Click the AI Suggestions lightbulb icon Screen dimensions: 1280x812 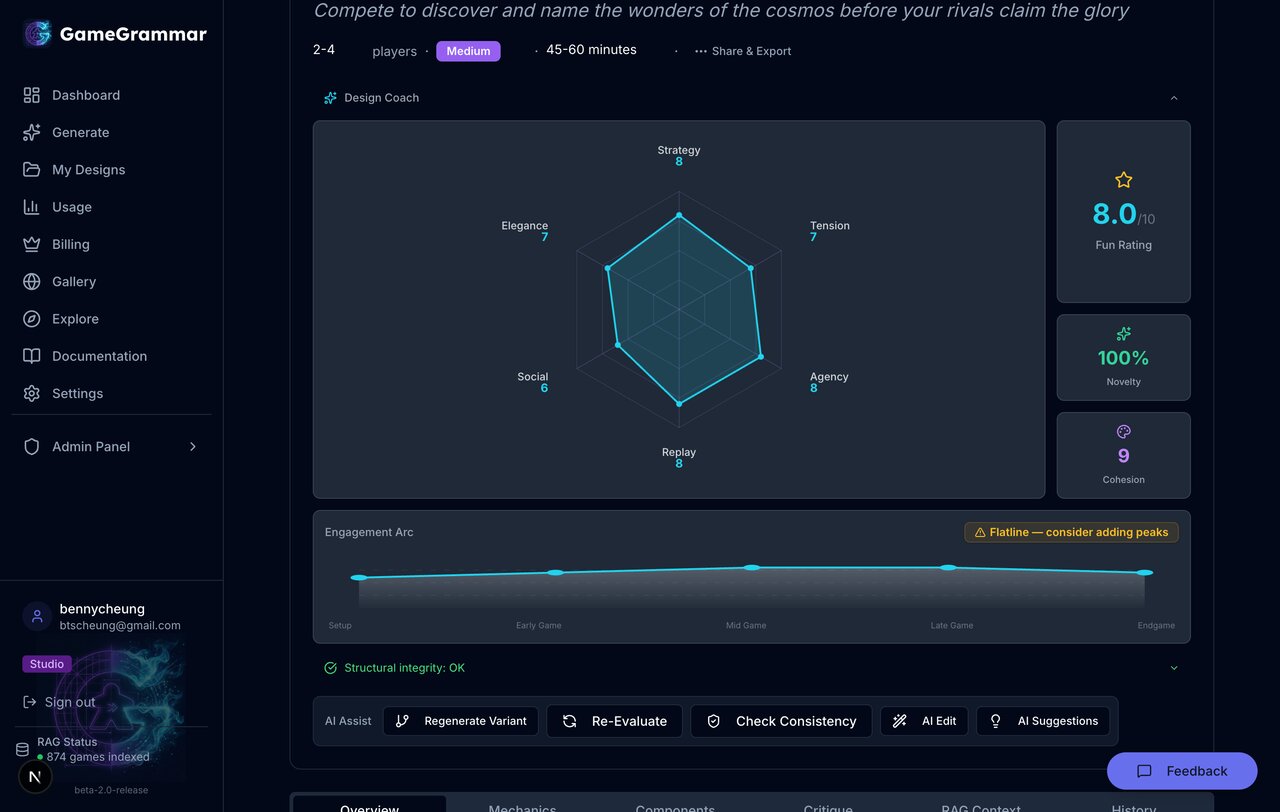[995, 720]
